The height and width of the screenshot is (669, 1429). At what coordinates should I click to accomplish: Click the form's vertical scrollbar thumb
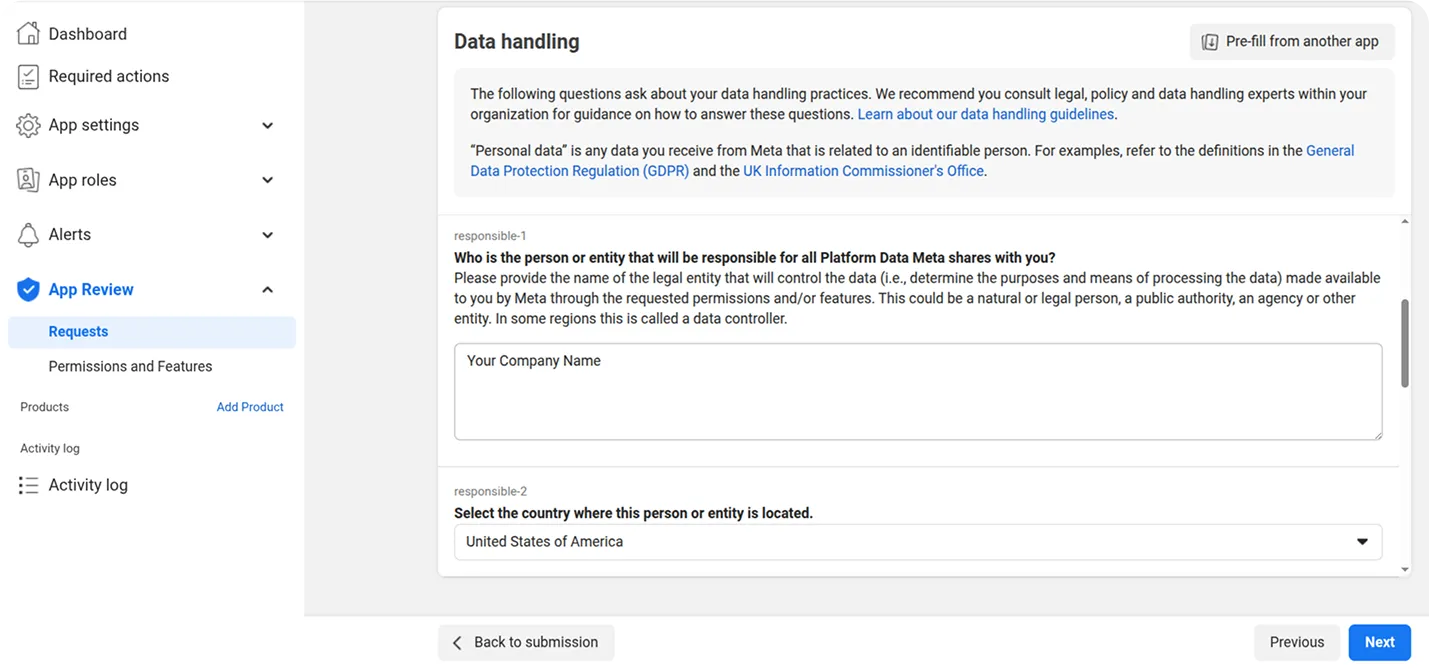point(1405,343)
